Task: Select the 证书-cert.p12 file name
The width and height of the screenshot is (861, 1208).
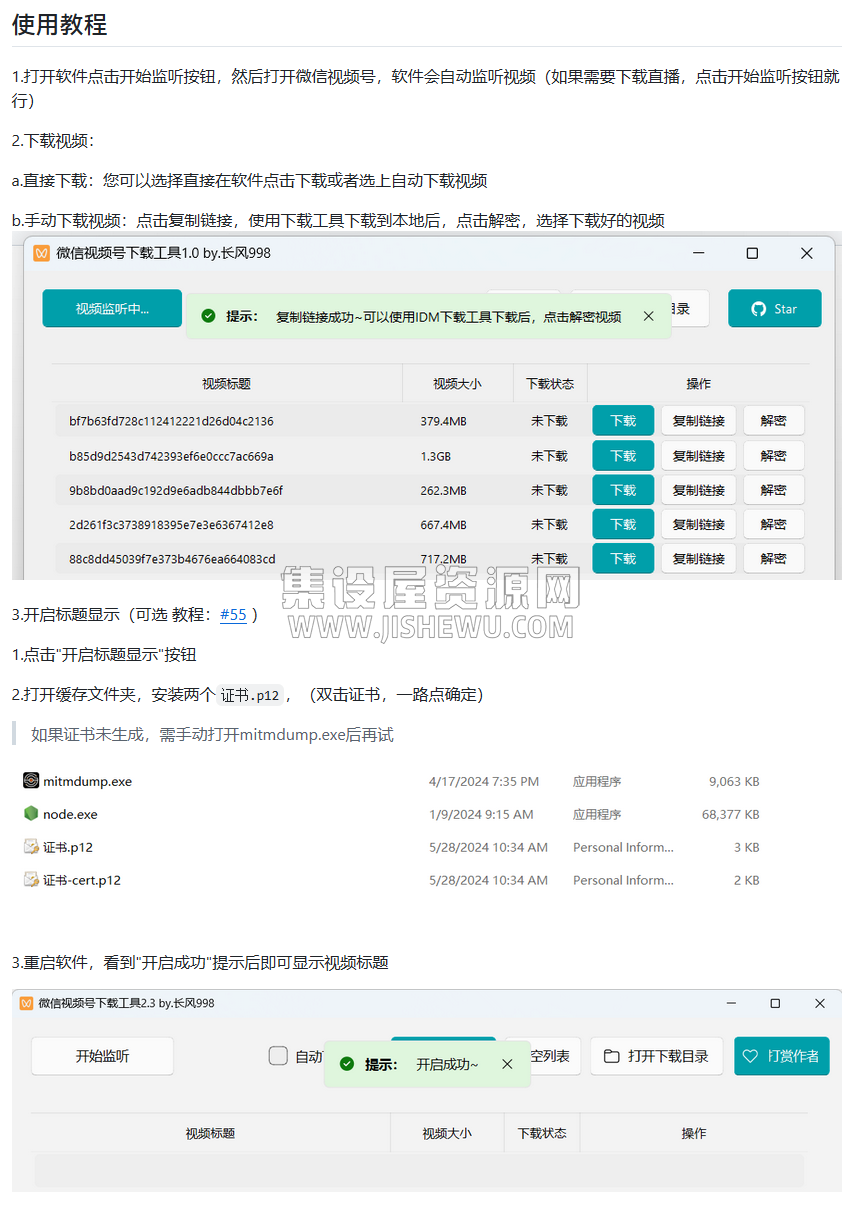Action: pos(82,880)
